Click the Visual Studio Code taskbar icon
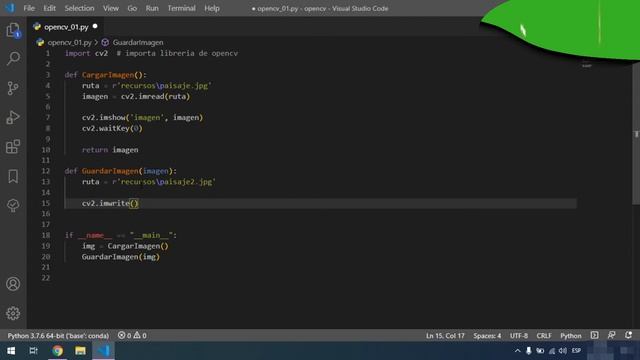Image resolution: width=640 pixels, height=360 pixels. coord(103,351)
